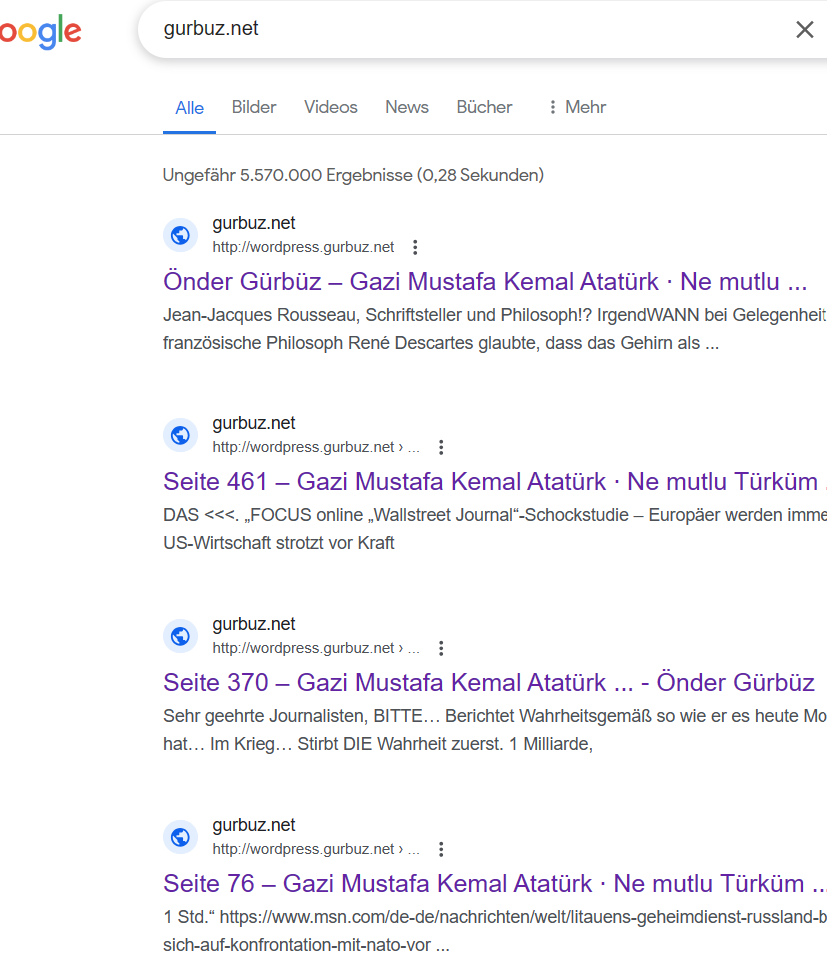Clear the search box with the X icon
The height and width of the screenshot is (965, 827).
[x=804, y=30]
